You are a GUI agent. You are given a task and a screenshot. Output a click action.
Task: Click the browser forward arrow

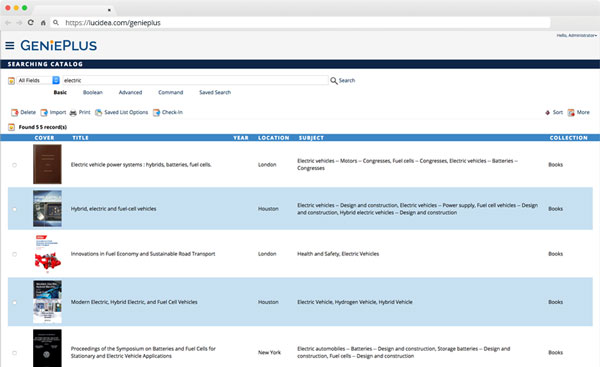(x=19, y=23)
